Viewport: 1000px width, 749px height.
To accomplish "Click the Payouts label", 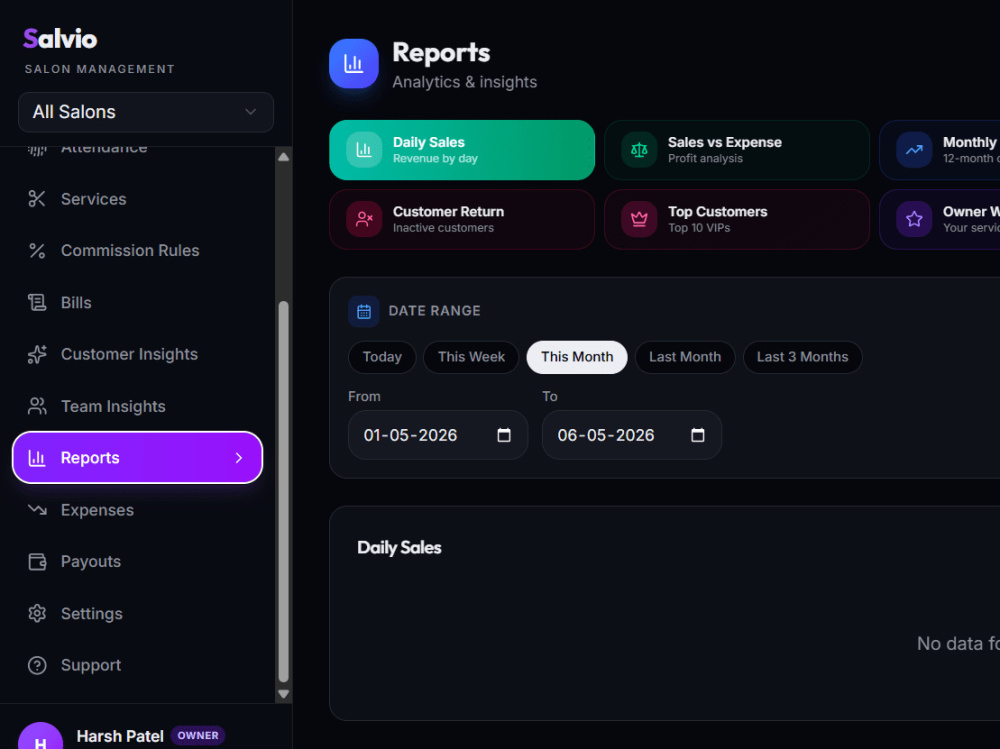I will (x=91, y=561).
